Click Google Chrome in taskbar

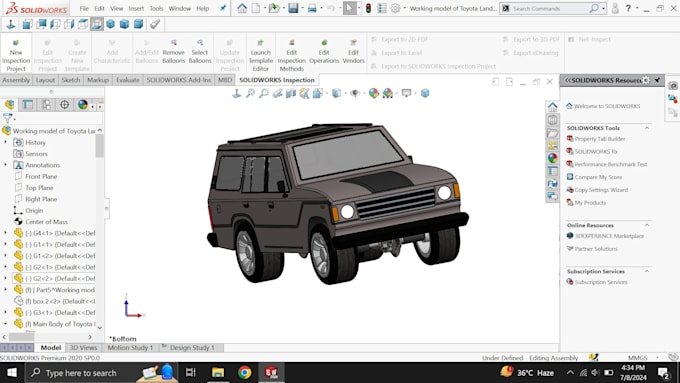(x=245, y=372)
